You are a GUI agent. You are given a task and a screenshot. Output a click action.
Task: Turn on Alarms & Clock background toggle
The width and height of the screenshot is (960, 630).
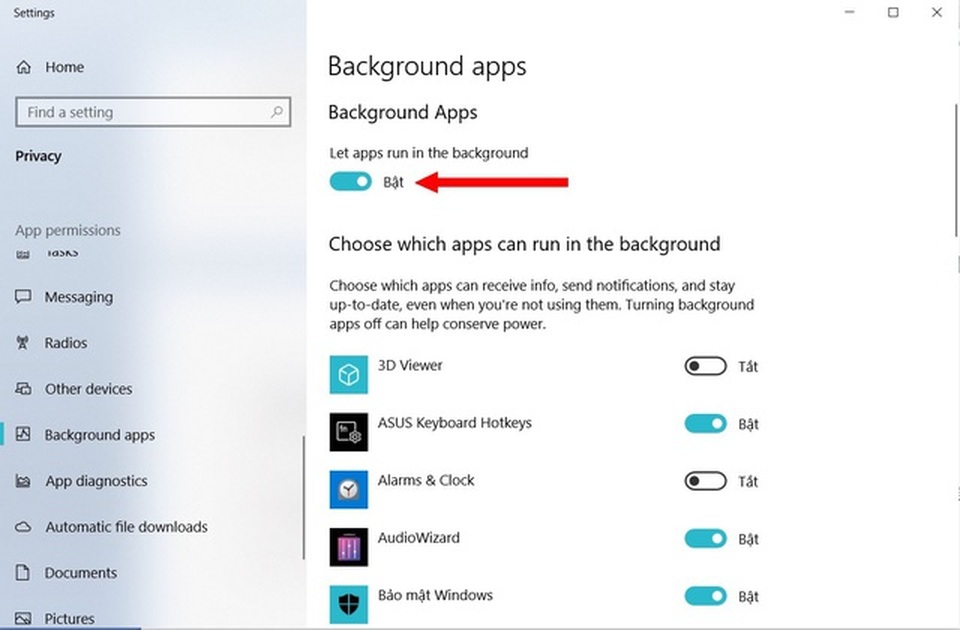[705, 481]
